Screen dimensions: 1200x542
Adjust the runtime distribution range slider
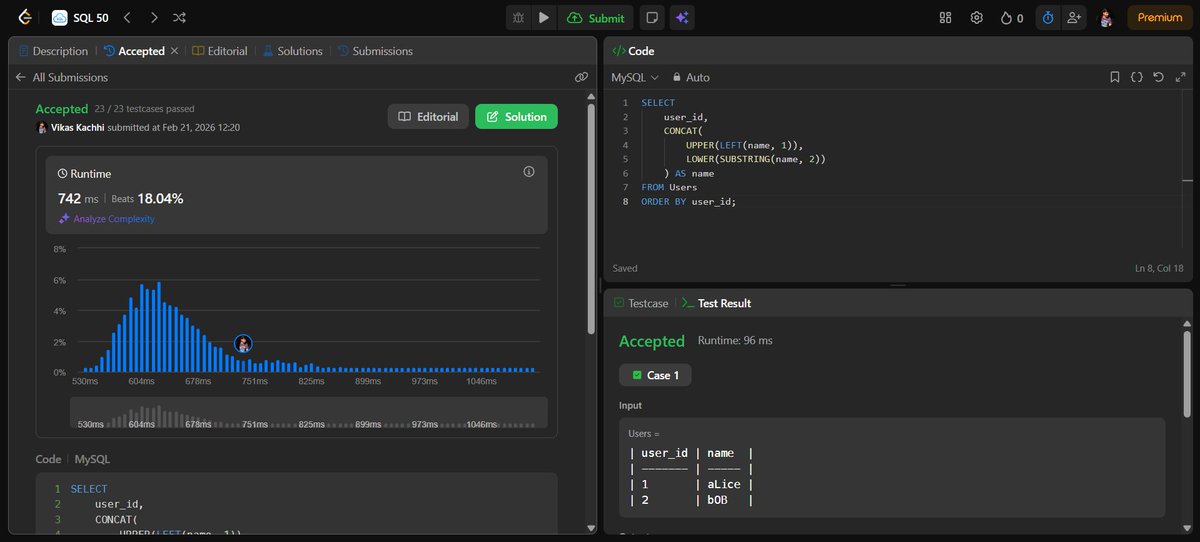[x=308, y=413]
